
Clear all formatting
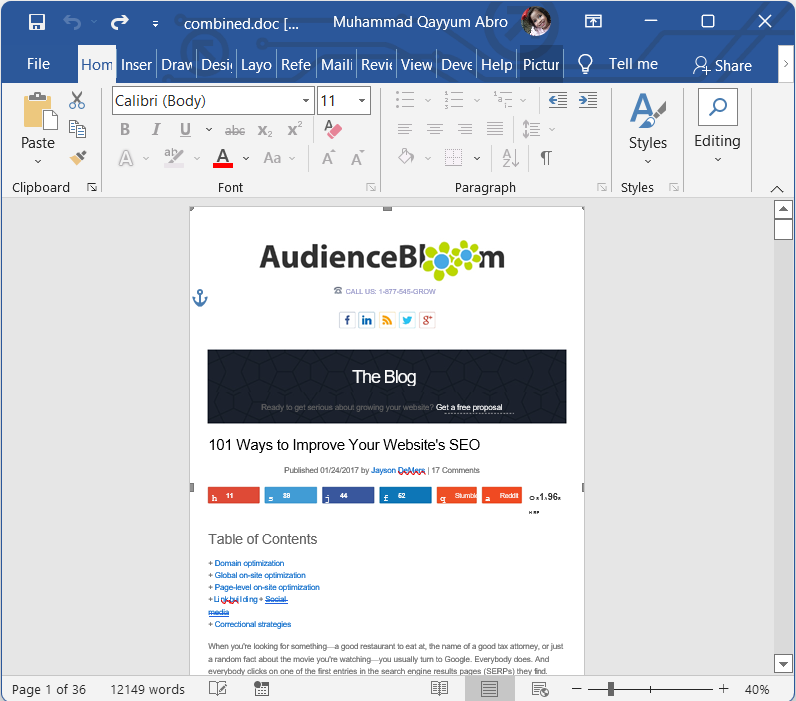[x=333, y=129]
